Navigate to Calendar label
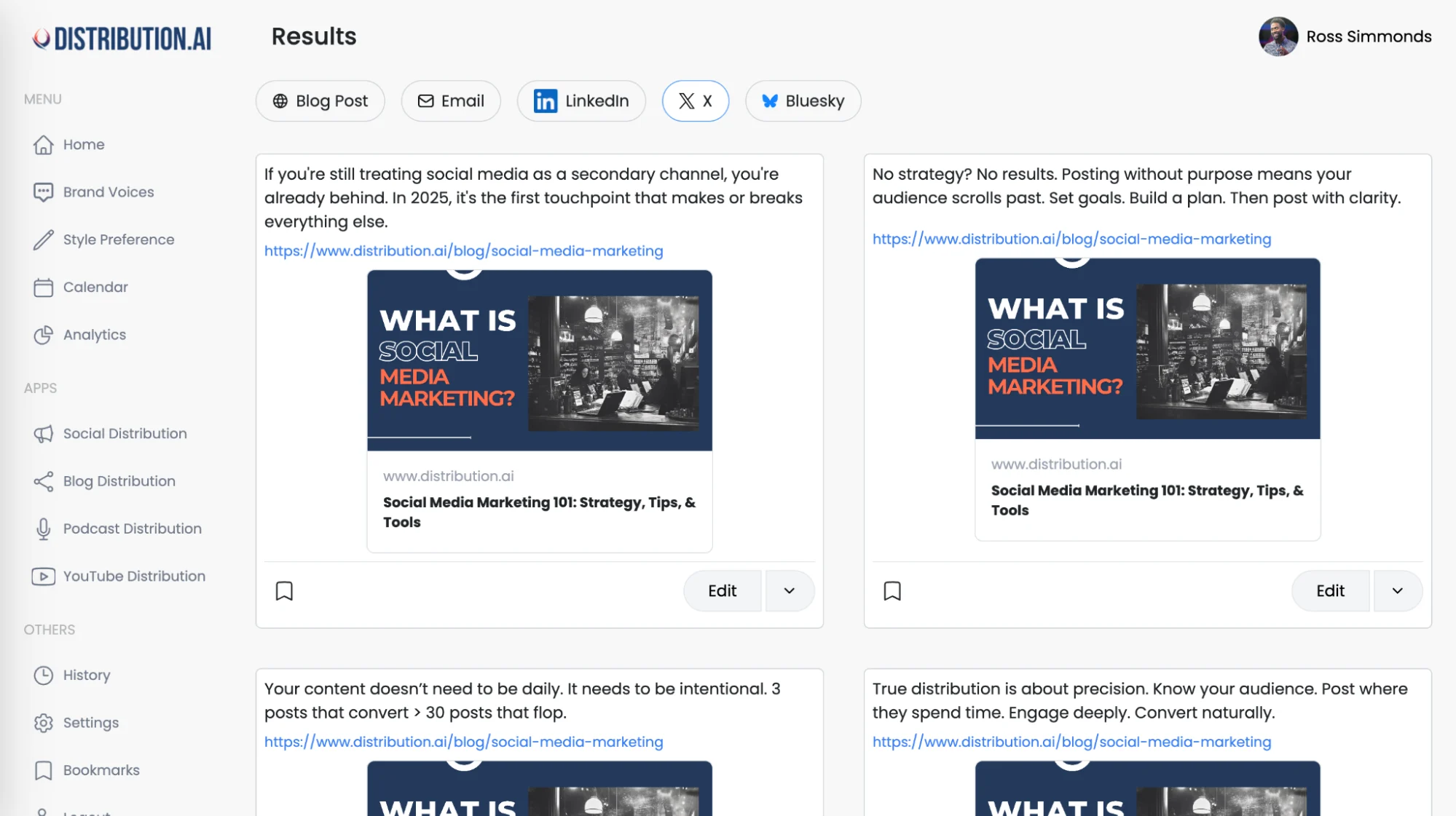Screen dimensions: 1456x816 click(95, 288)
